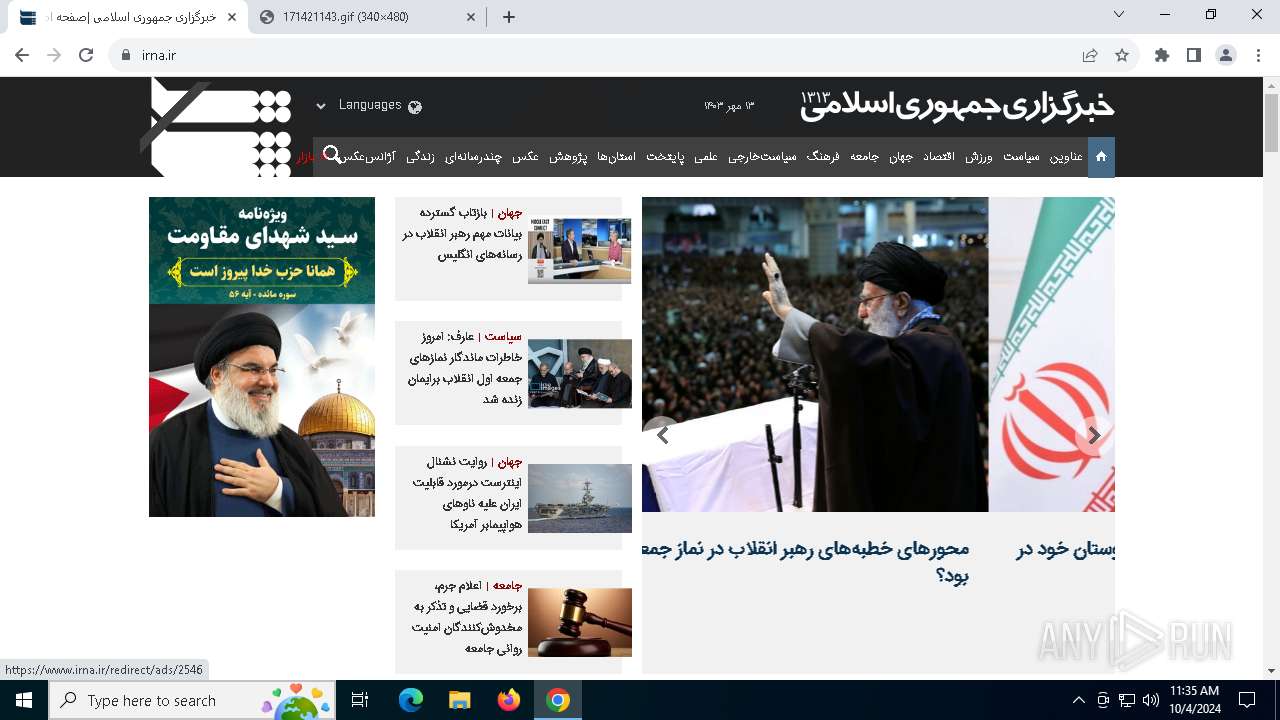
Task: Reload the irna.ir page
Action: click(x=86, y=55)
